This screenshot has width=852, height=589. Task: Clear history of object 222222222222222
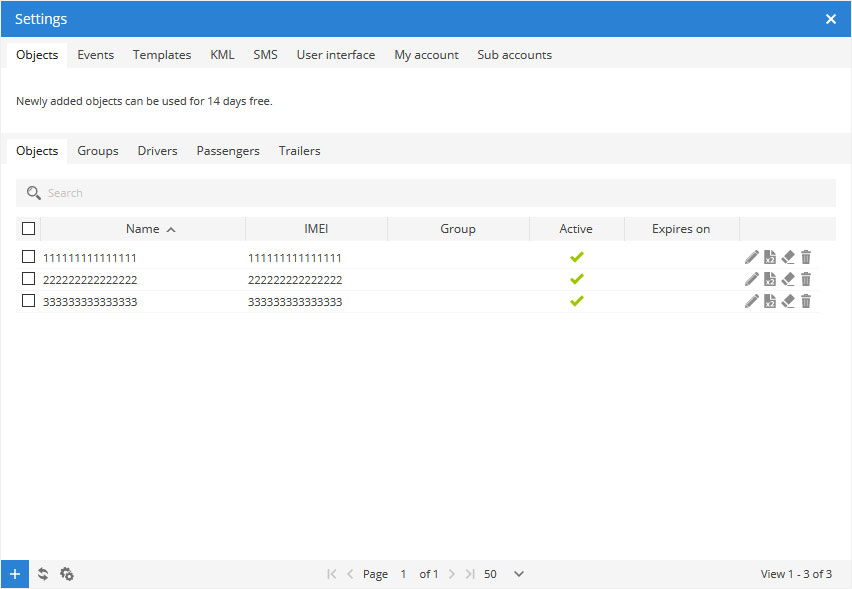pos(788,279)
